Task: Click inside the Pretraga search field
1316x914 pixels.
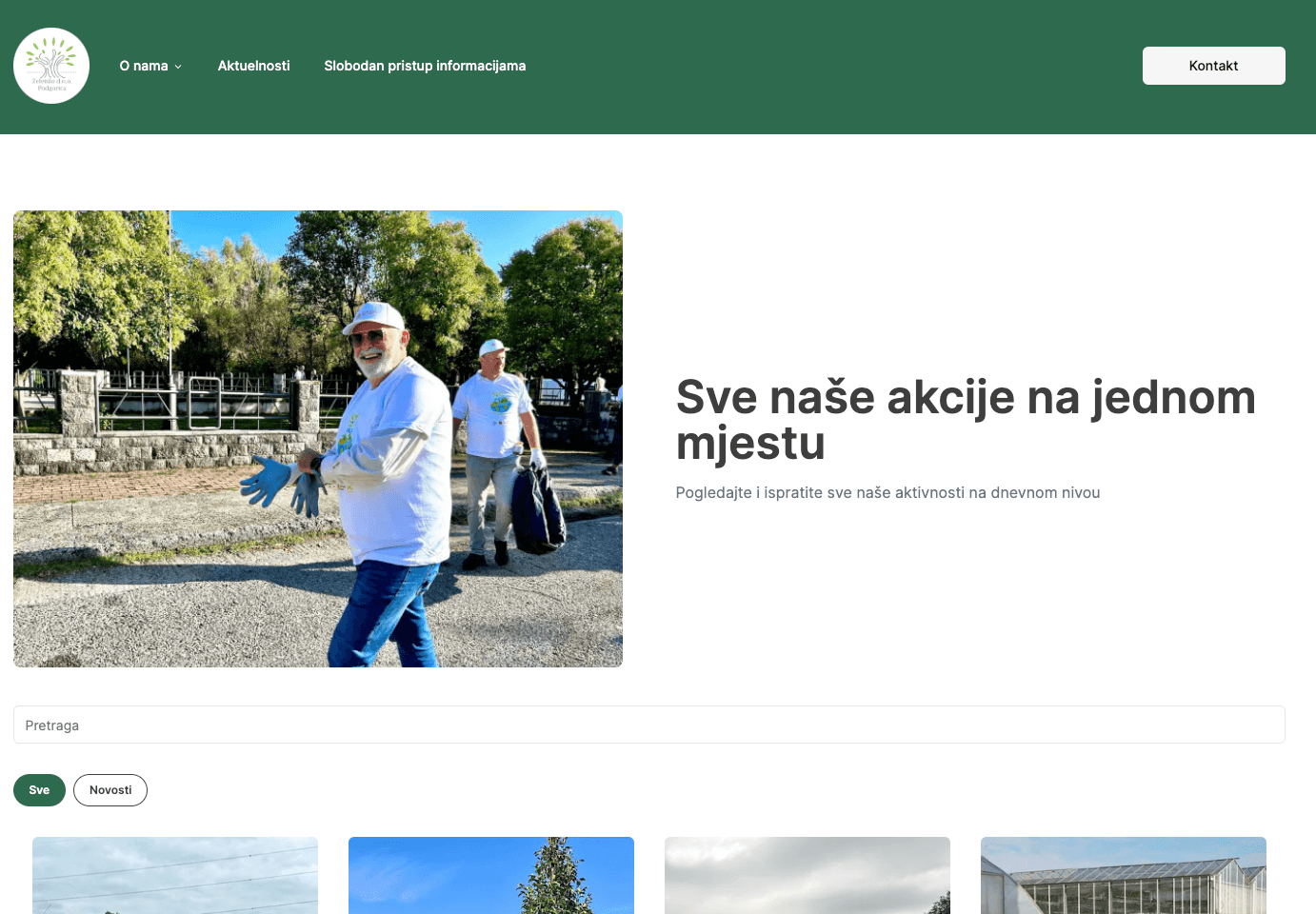Action: tap(648, 725)
